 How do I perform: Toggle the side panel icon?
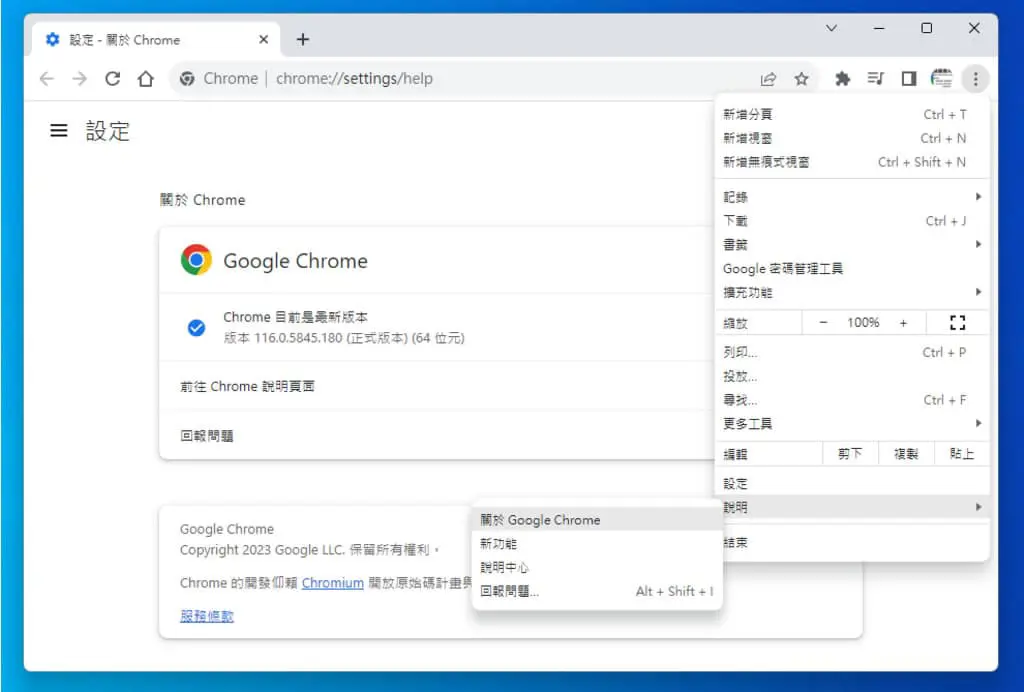[x=908, y=79]
